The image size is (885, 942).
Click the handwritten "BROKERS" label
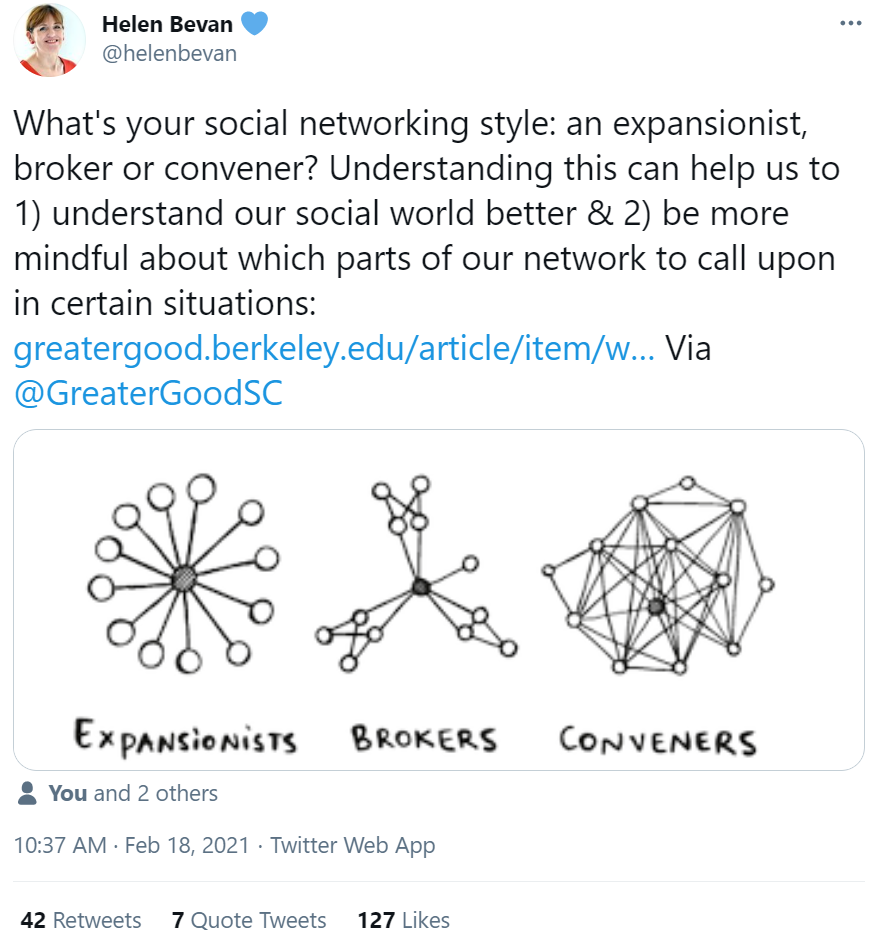423,739
